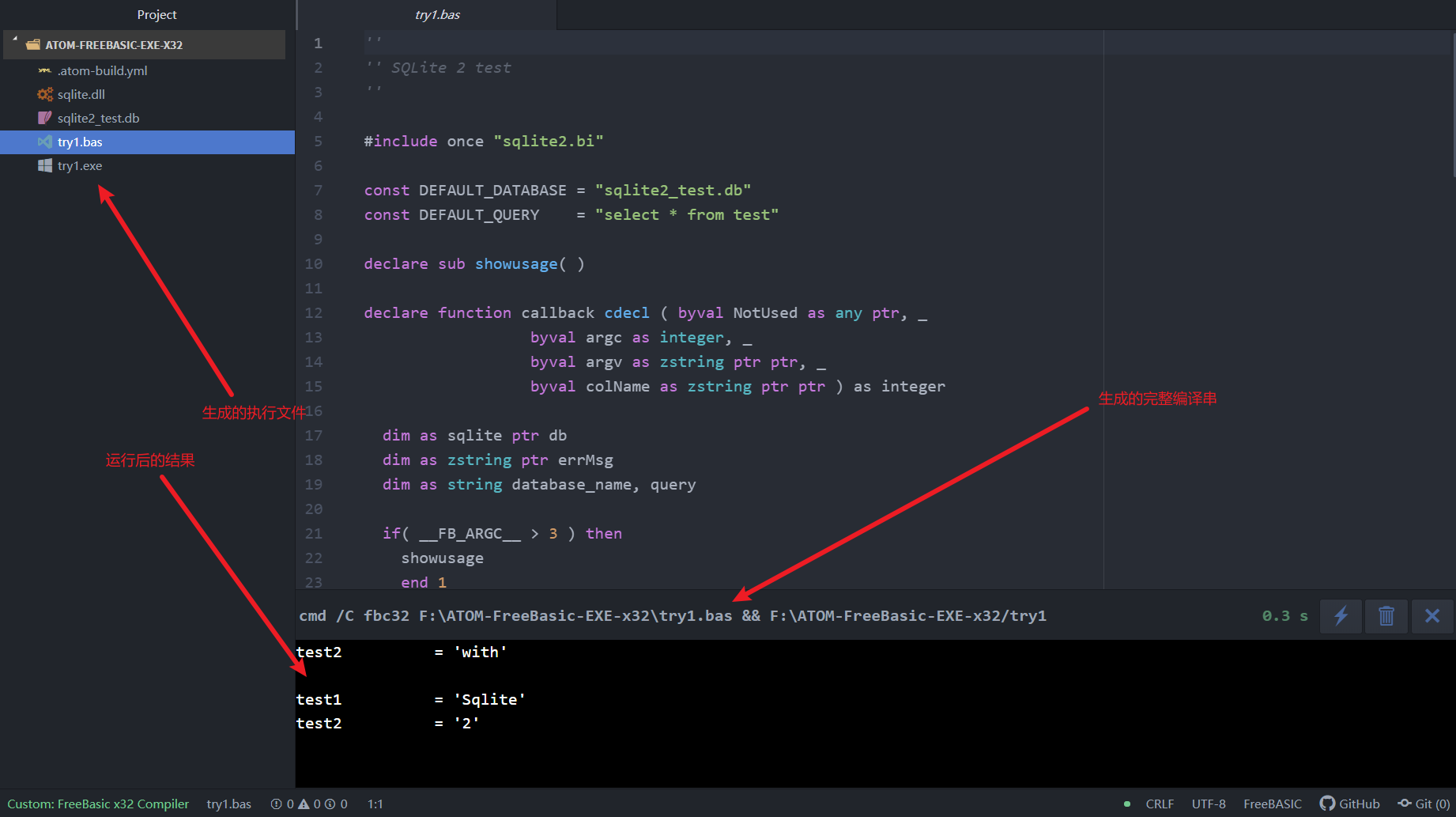Image resolution: width=1456 pixels, height=817 pixels.
Task: Open the Git (0) panel from status bar
Action: 1424,804
